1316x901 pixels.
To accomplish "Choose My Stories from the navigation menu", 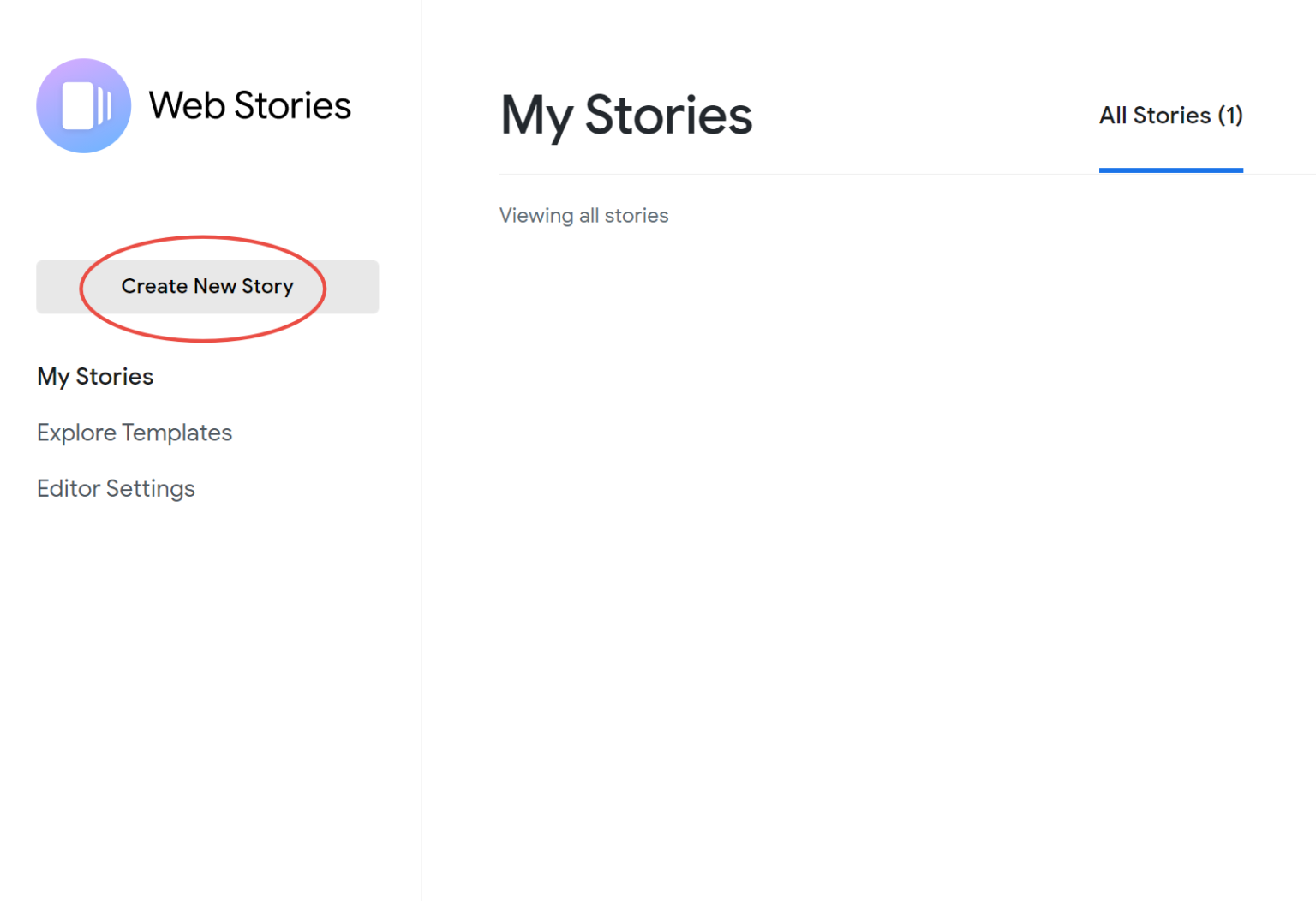I will pos(94,376).
